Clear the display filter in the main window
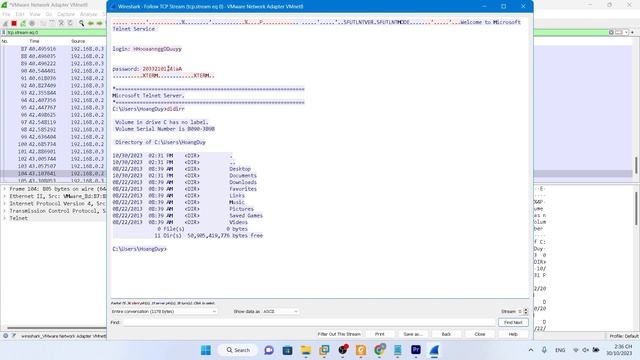The width and height of the screenshot is (640, 360). [x=611, y=32]
